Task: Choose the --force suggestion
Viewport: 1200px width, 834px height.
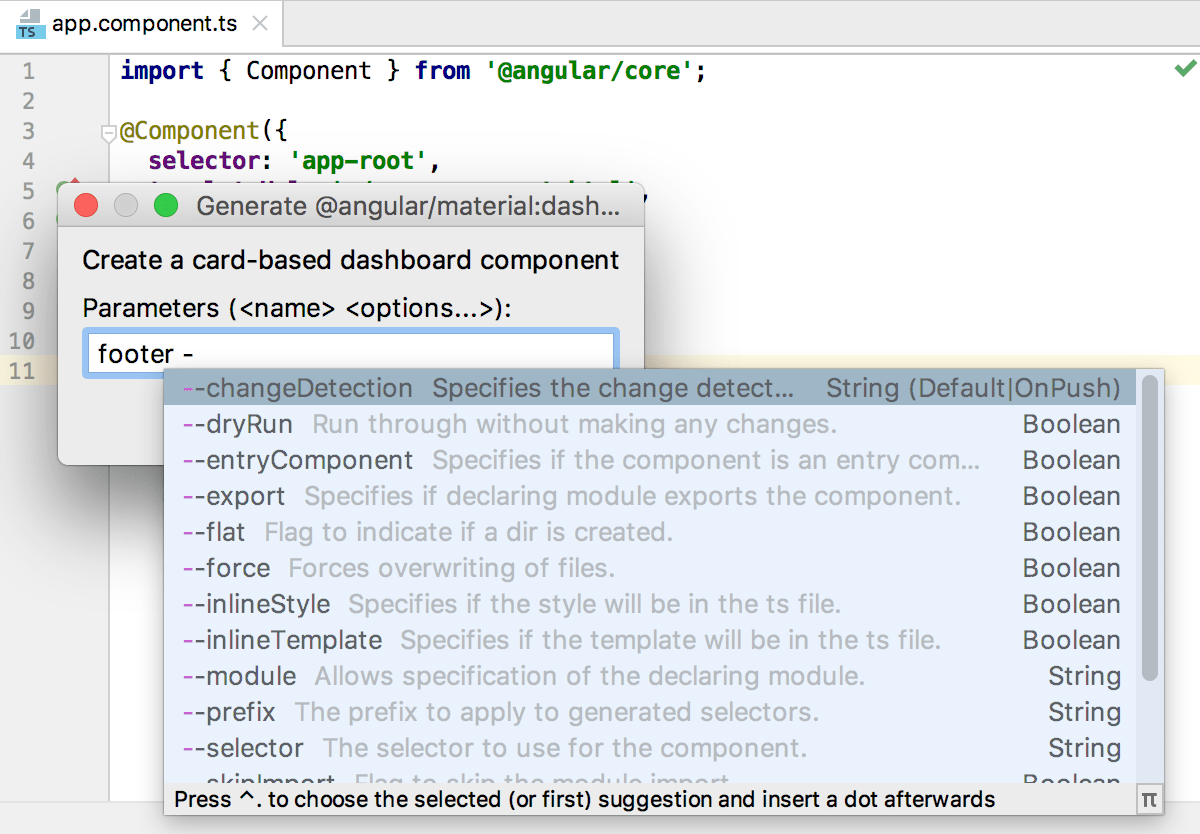Action: (652, 568)
